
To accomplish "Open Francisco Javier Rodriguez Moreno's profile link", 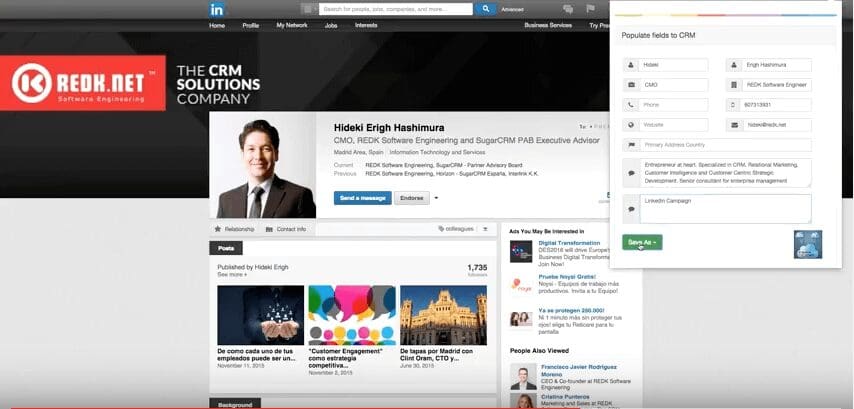I will [578, 370].
